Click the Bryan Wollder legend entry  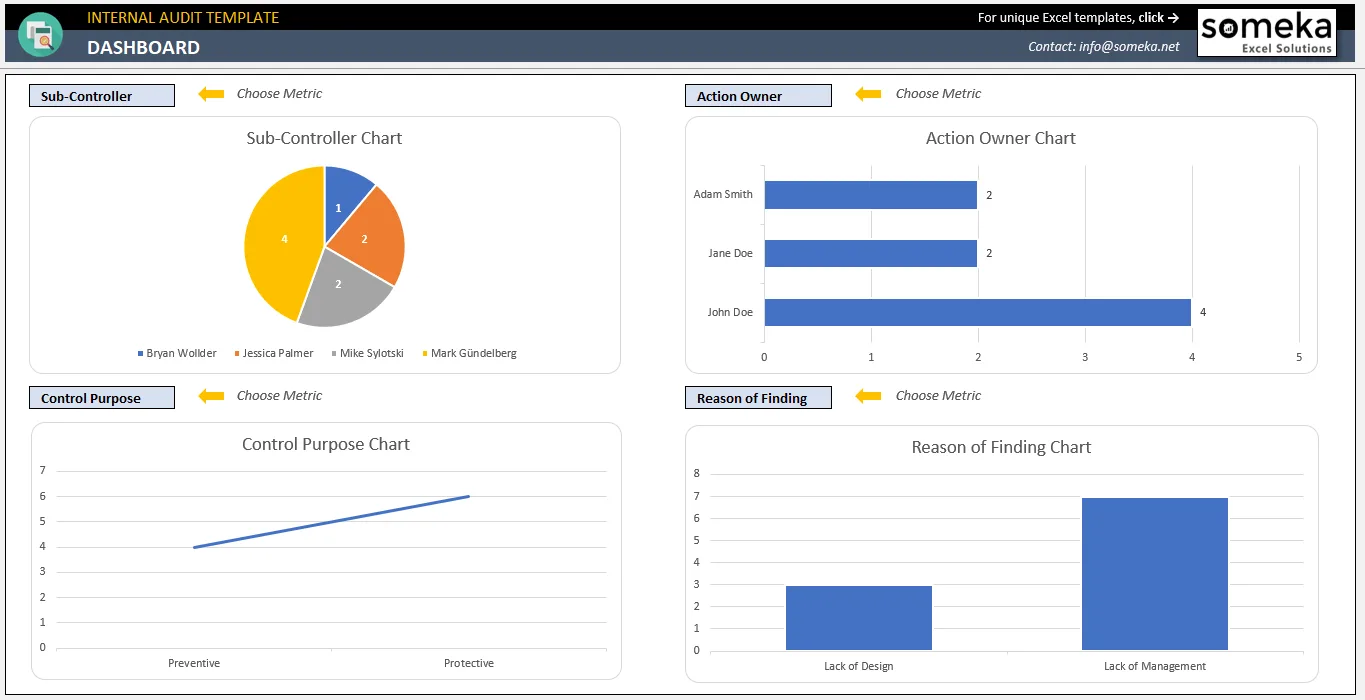coord(177,353)
